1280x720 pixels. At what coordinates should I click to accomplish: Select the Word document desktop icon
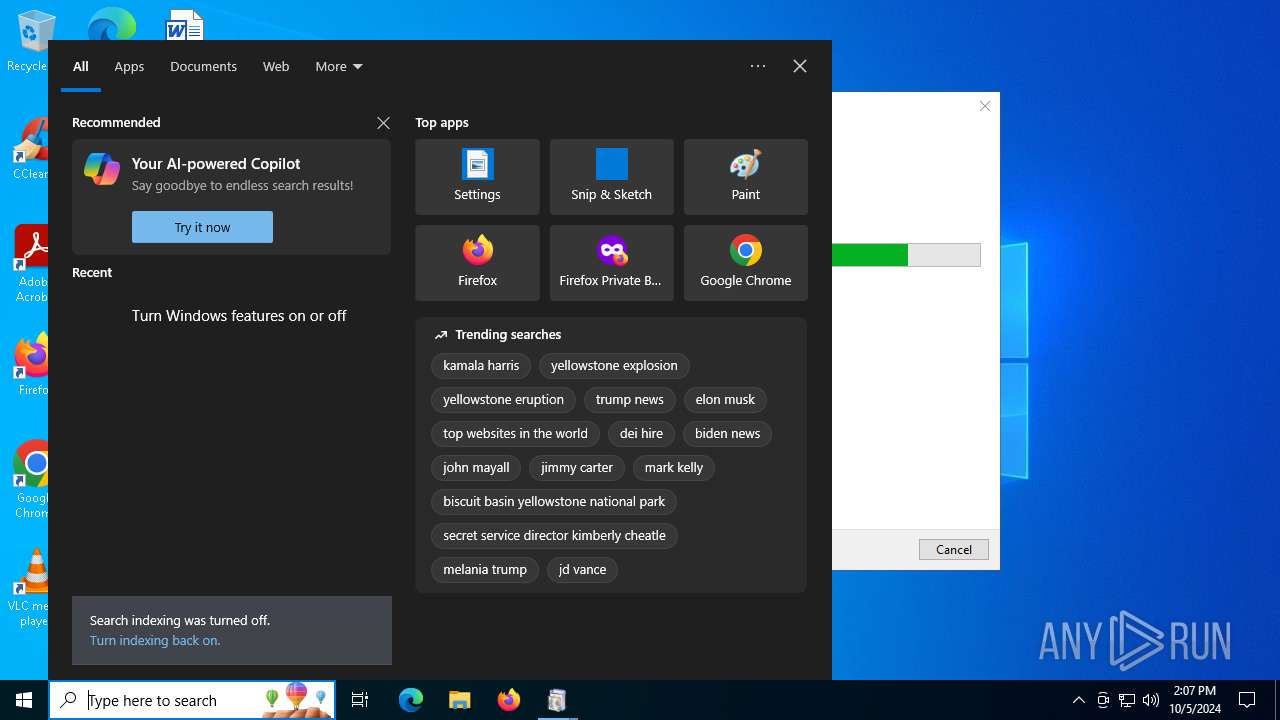(185, 24)
